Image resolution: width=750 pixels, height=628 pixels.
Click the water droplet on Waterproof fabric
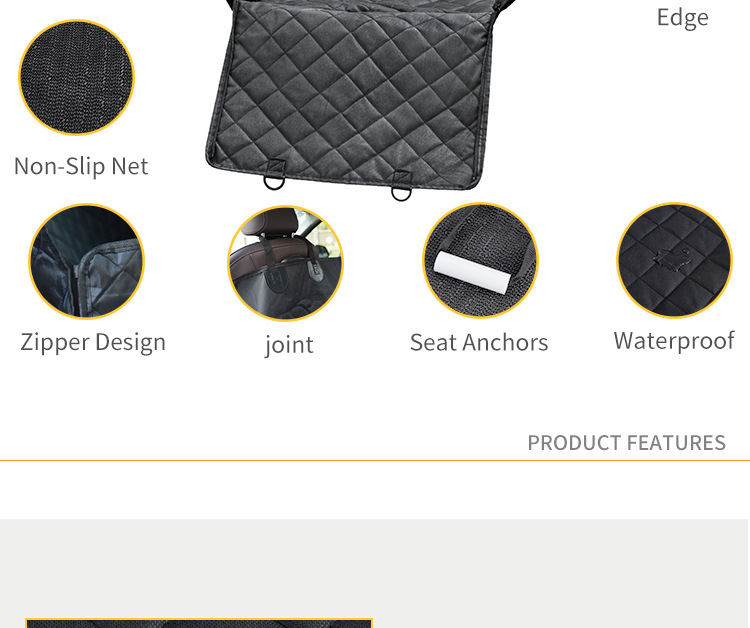click(x=672, y=261)
